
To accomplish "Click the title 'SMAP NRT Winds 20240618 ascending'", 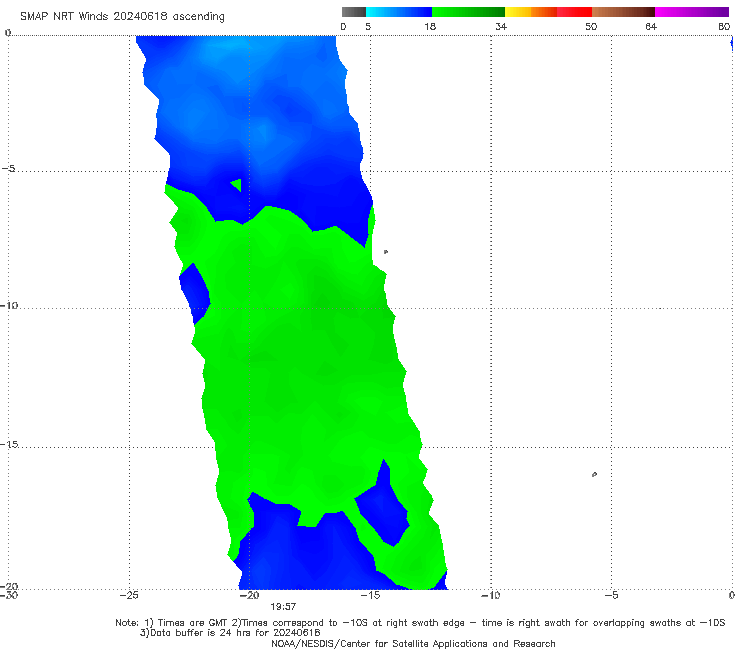I will point(122,16).
